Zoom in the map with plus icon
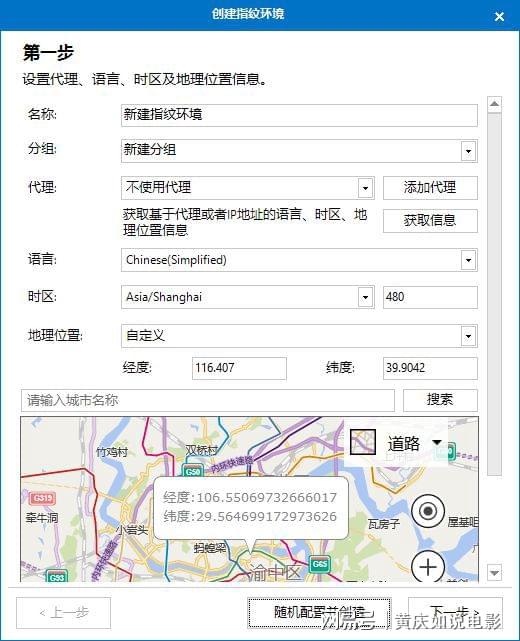 pyautogui.click(x=428, y=567)
